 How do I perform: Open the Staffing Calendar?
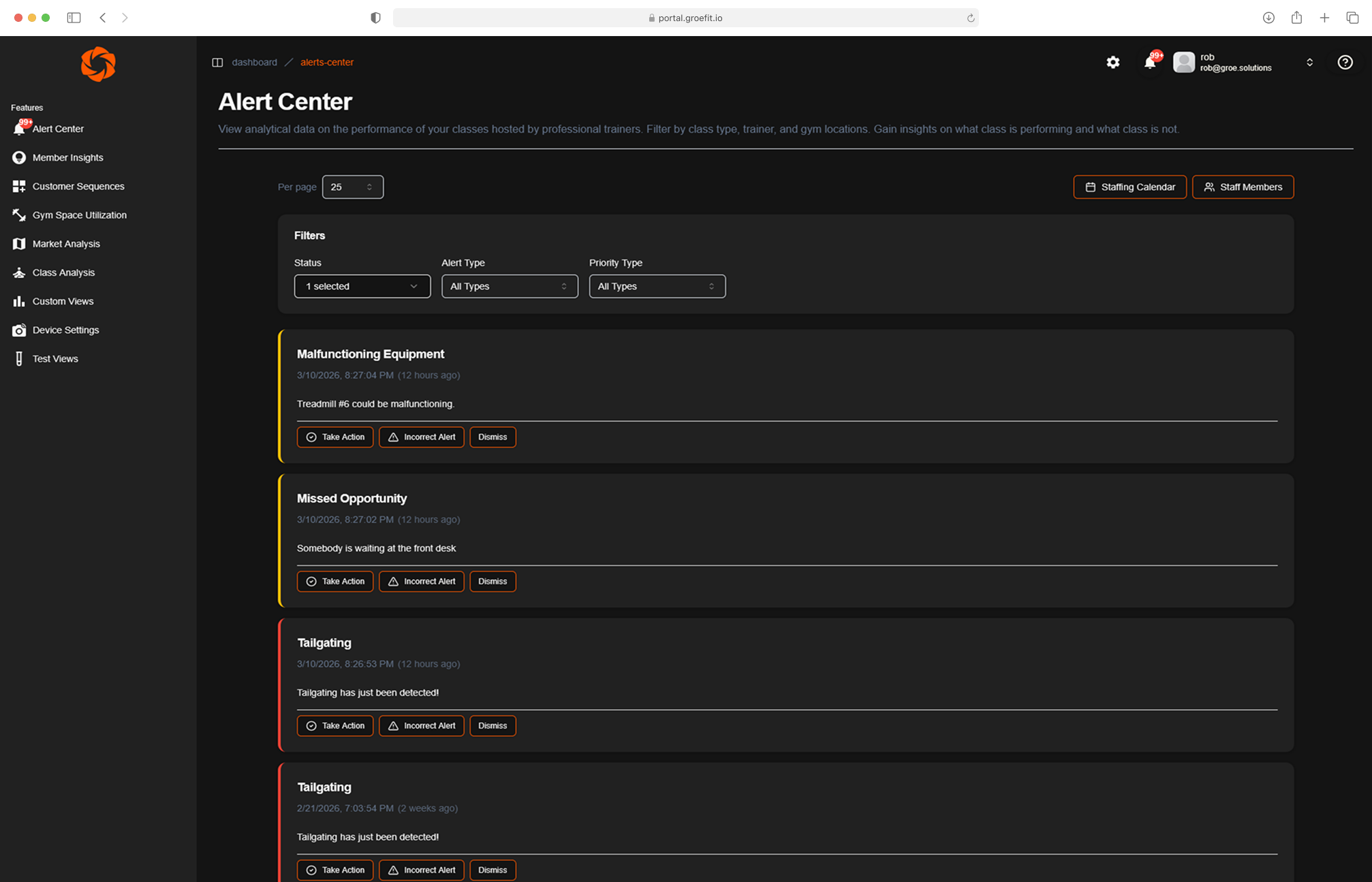1129,187
